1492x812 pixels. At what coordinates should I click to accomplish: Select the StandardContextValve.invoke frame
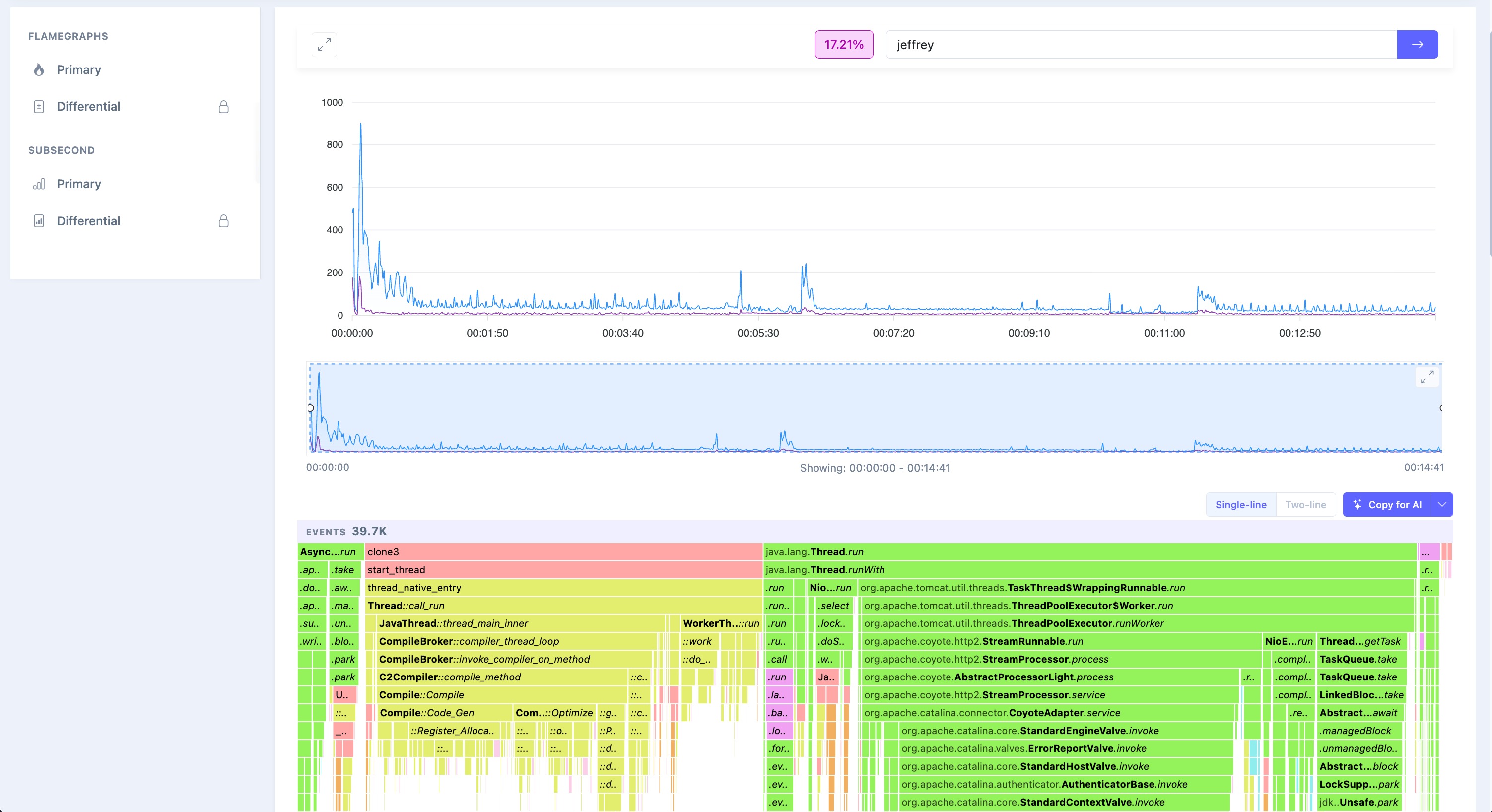1064,803
